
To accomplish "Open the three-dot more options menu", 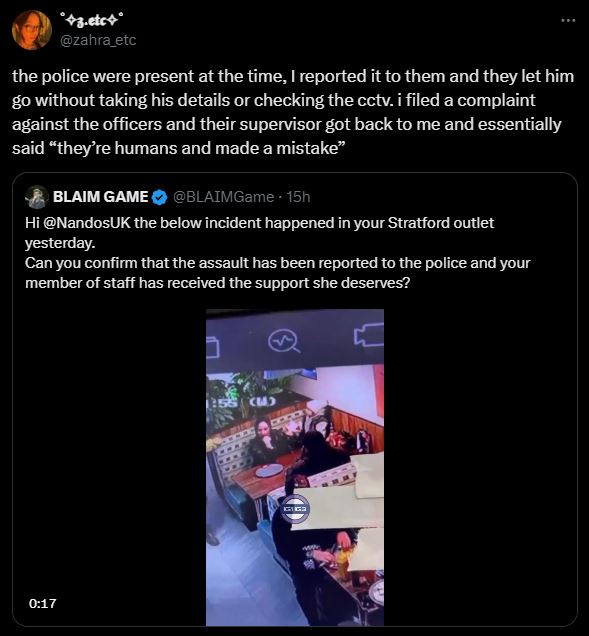I will [x=568, y=19].
